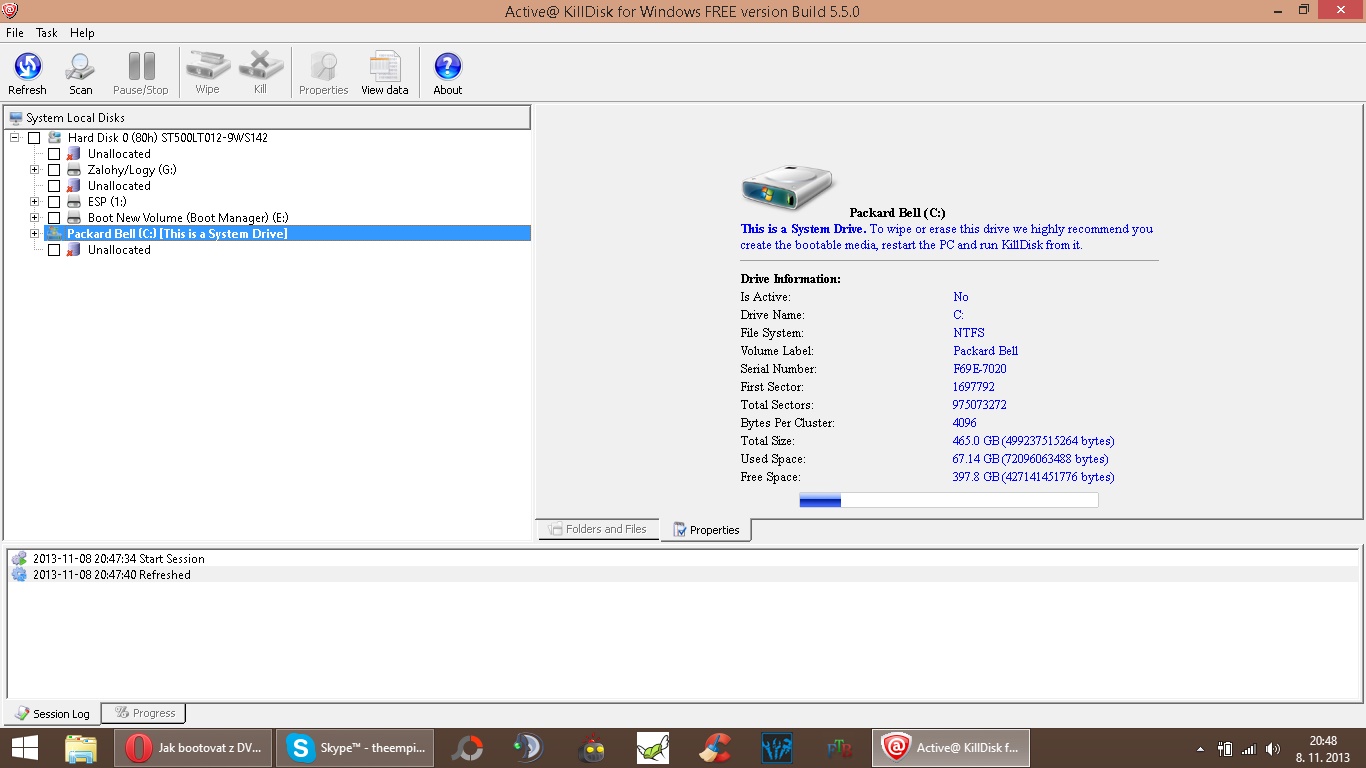Image resolution: width=1366 pixels, height=768 pixels.
Task: Show hidden system tray icons arrow
Action: [1200, 748]
